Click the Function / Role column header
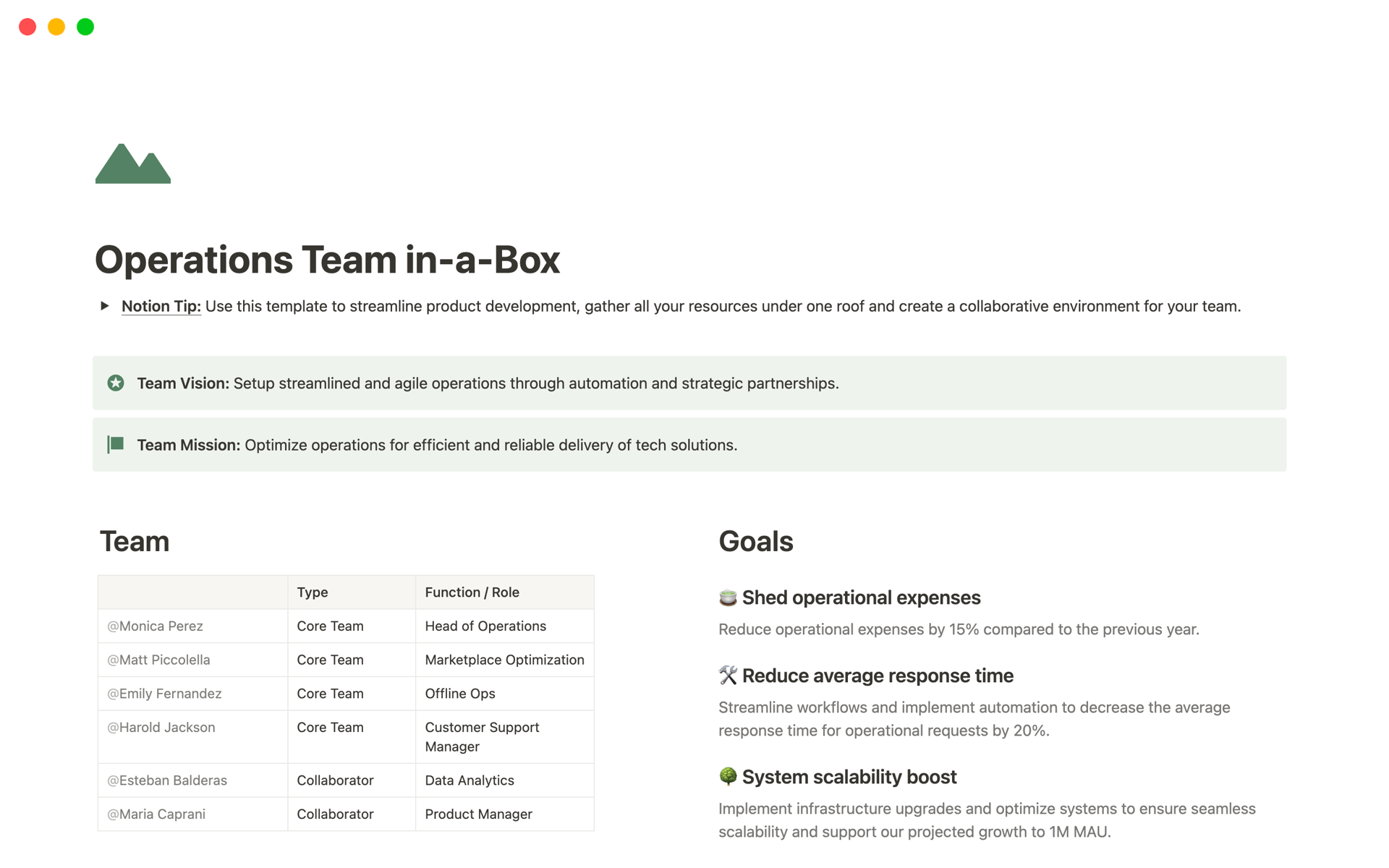The height and width of the screenshot is (868, 1389). pos(472,592)
